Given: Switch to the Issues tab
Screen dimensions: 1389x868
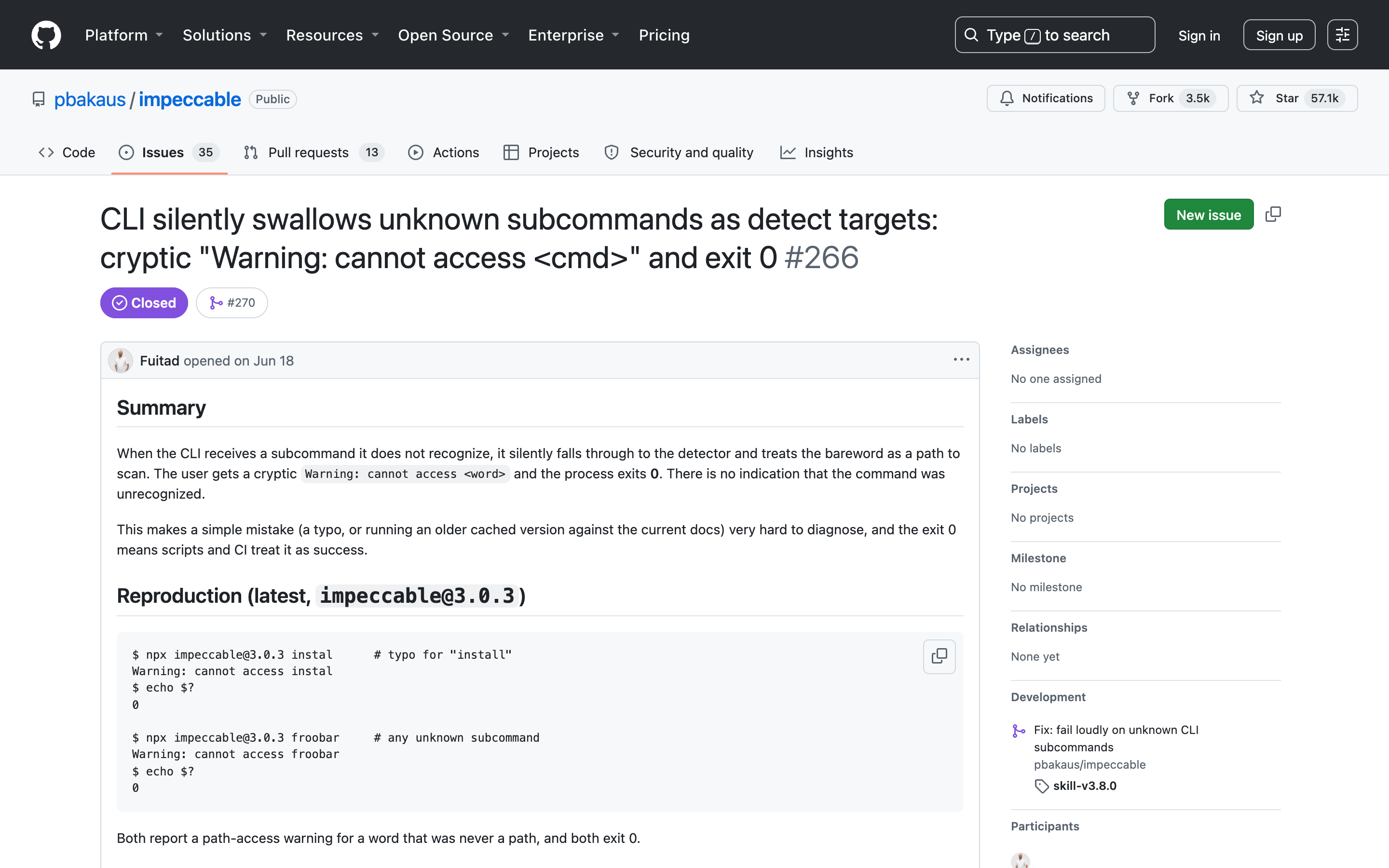Looking at the screenshot, I should click(169, 152).
